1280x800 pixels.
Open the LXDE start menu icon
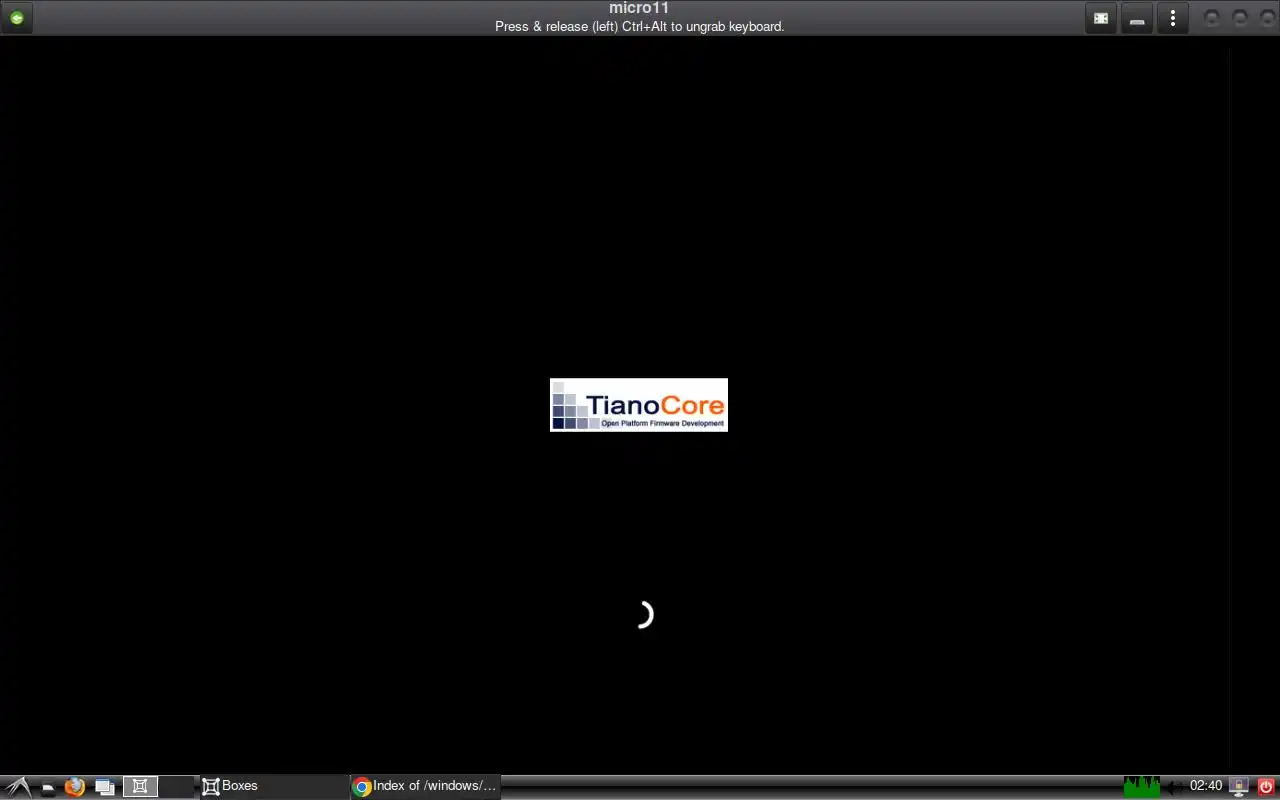click(17, 787)
